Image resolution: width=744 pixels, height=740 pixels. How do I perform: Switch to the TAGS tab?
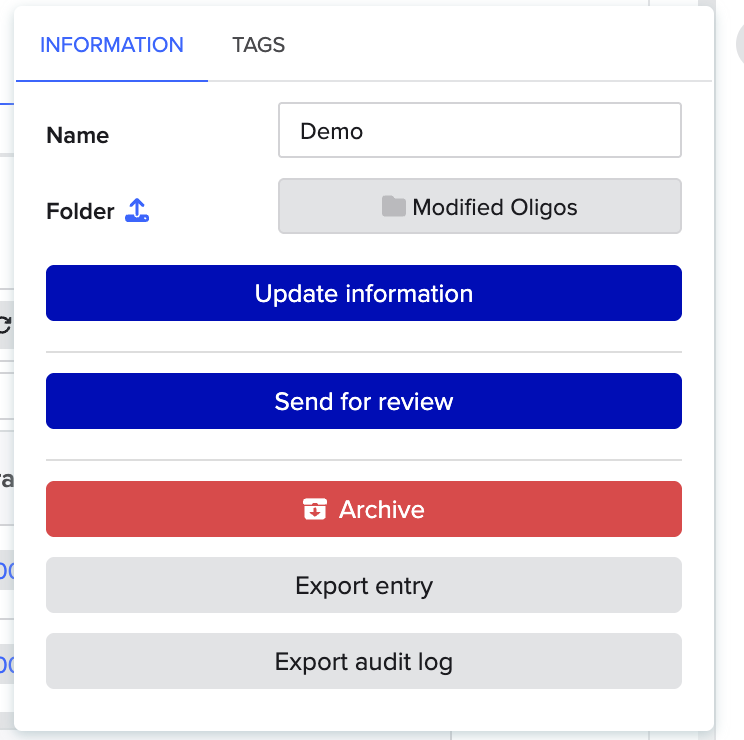tap(258, 45)
